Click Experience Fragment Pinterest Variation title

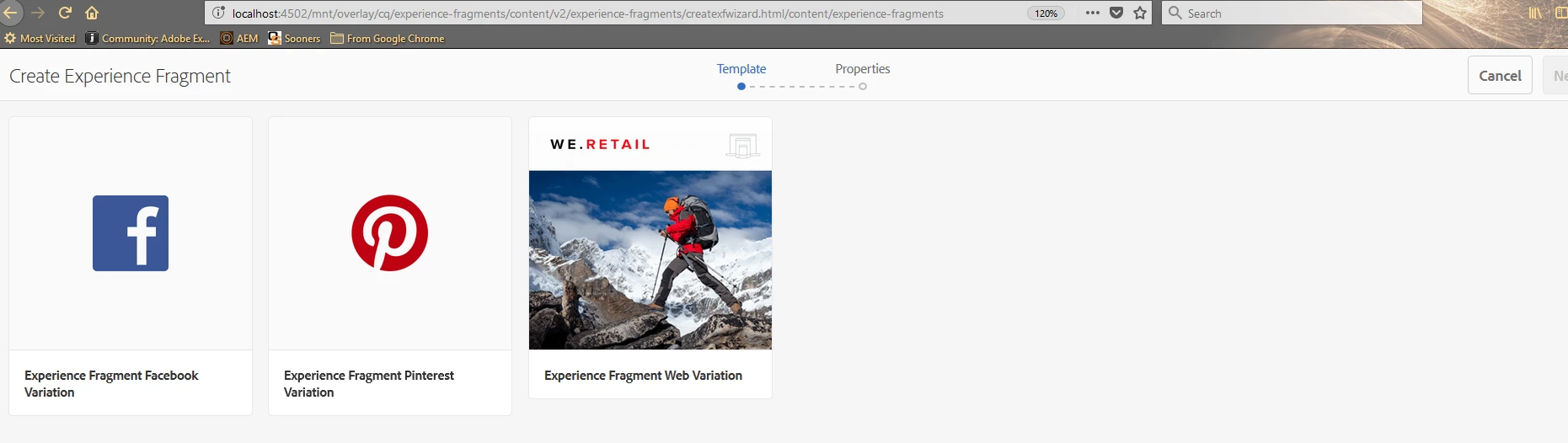point(369,384)
